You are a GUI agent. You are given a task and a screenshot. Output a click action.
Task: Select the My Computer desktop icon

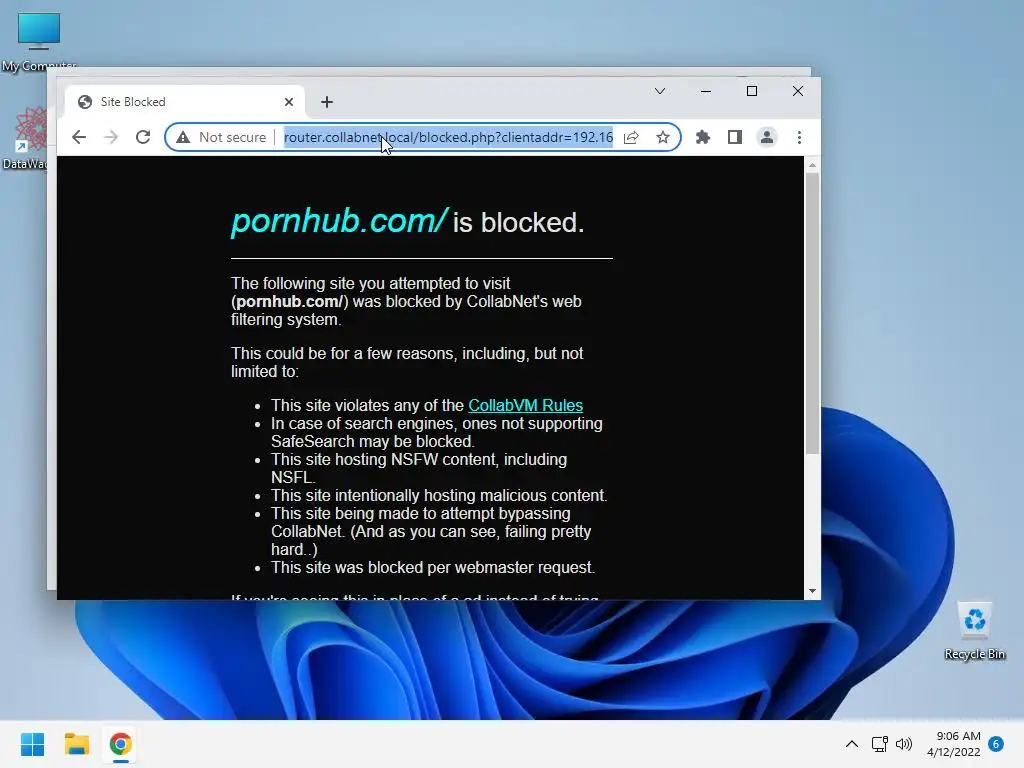39,40
